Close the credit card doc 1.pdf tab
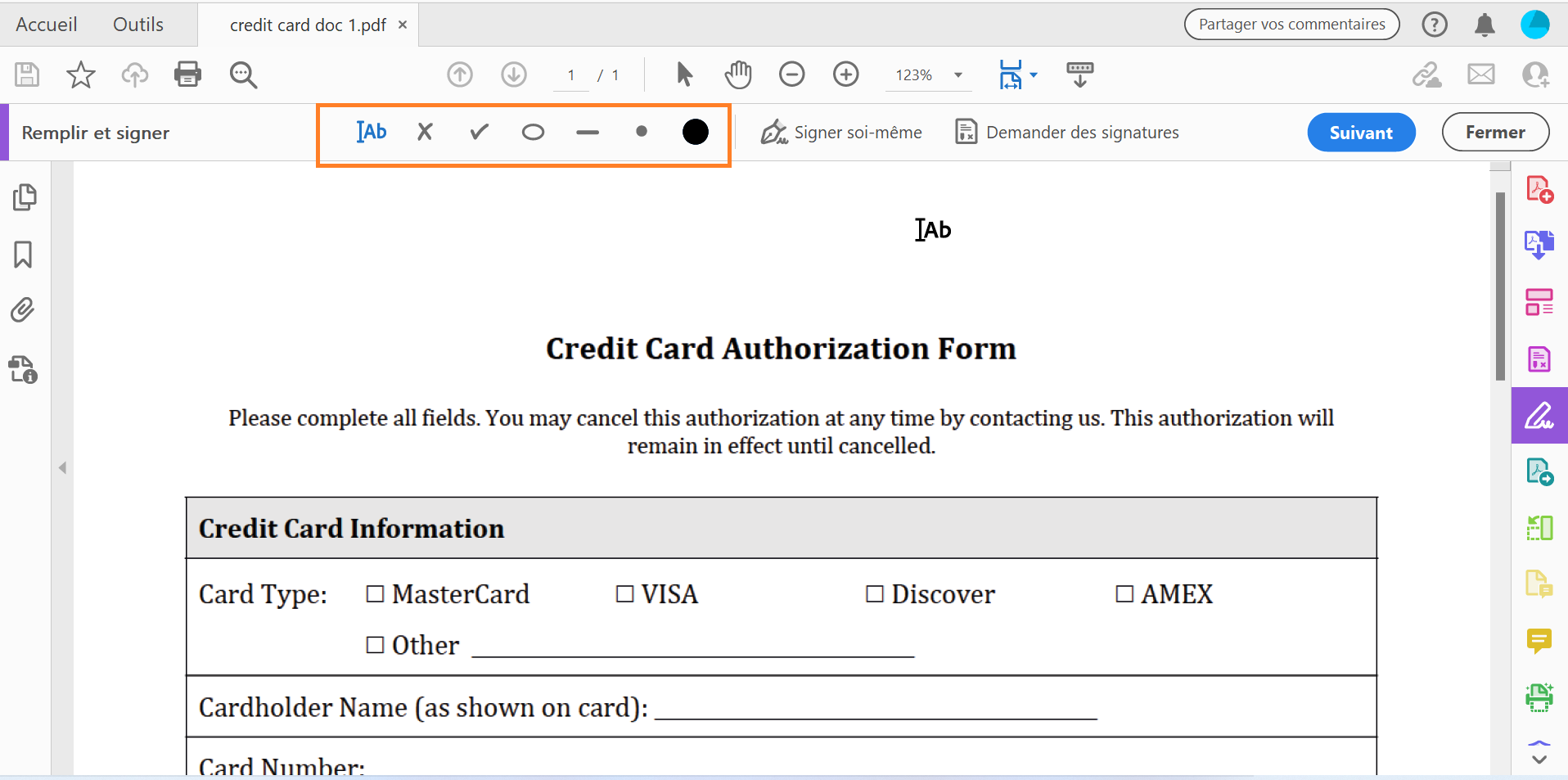1568x780 pixels. (x=403, y=25)
